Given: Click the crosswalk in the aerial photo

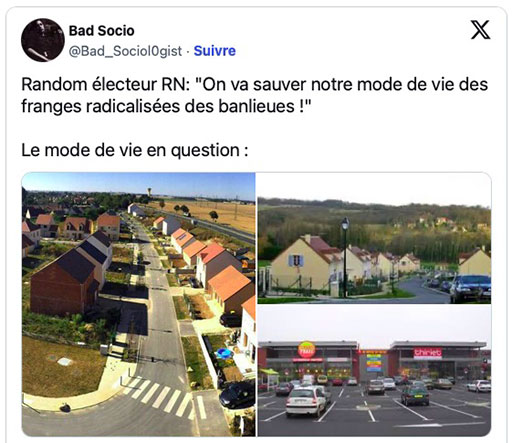Looking at the screenshot, I should (x=164, y=396).
